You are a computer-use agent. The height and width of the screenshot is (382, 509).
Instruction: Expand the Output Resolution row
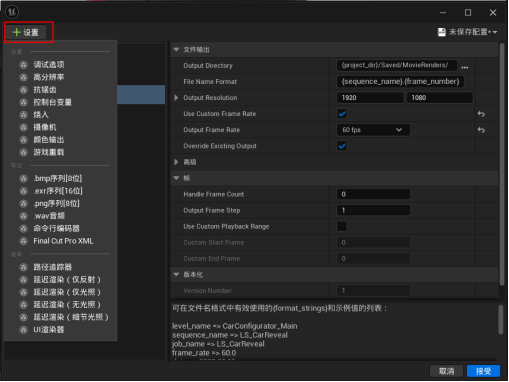[x=176, y=98]
